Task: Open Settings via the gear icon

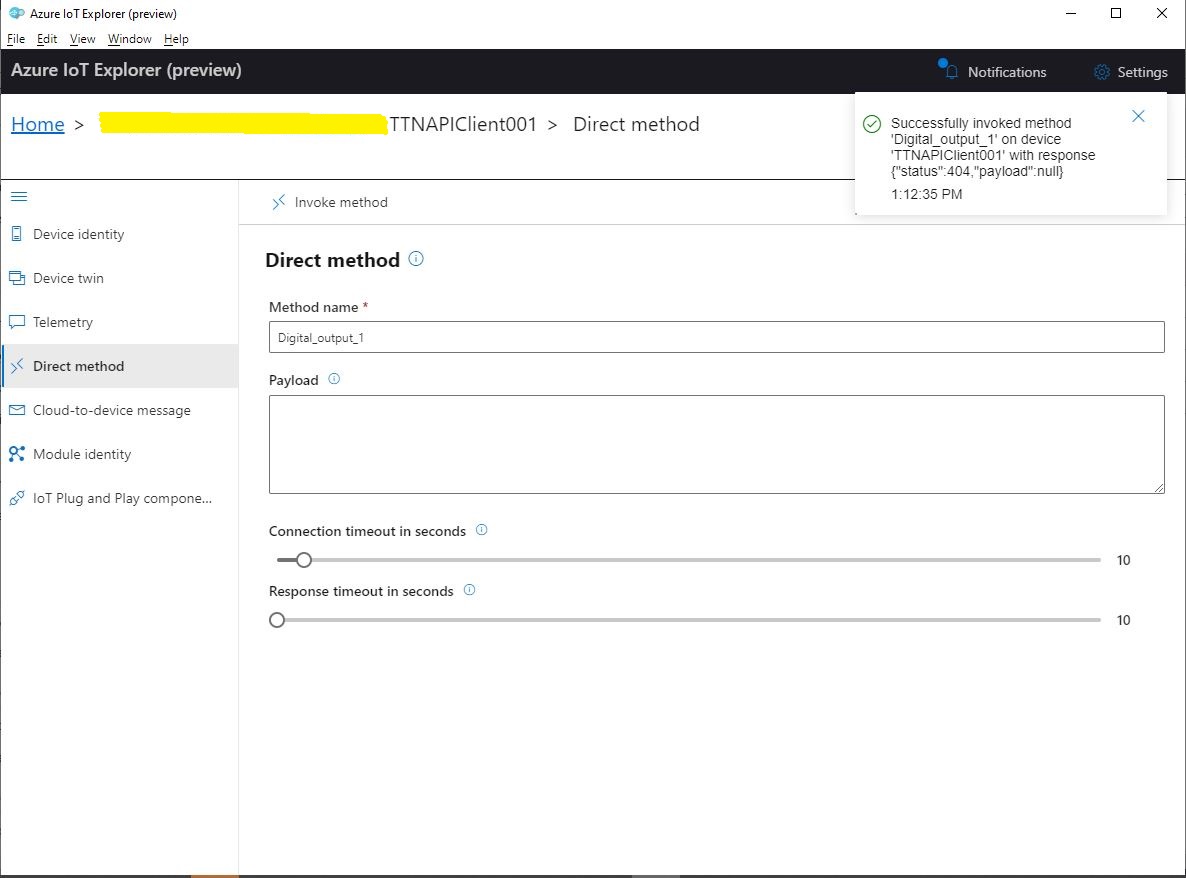Action: tap(1102, 72)
